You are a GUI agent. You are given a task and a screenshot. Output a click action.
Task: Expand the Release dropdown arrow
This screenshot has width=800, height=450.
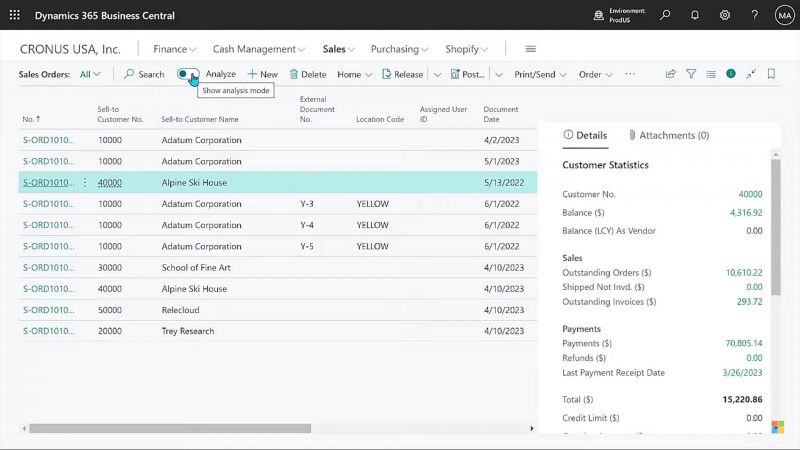point(437,74)
